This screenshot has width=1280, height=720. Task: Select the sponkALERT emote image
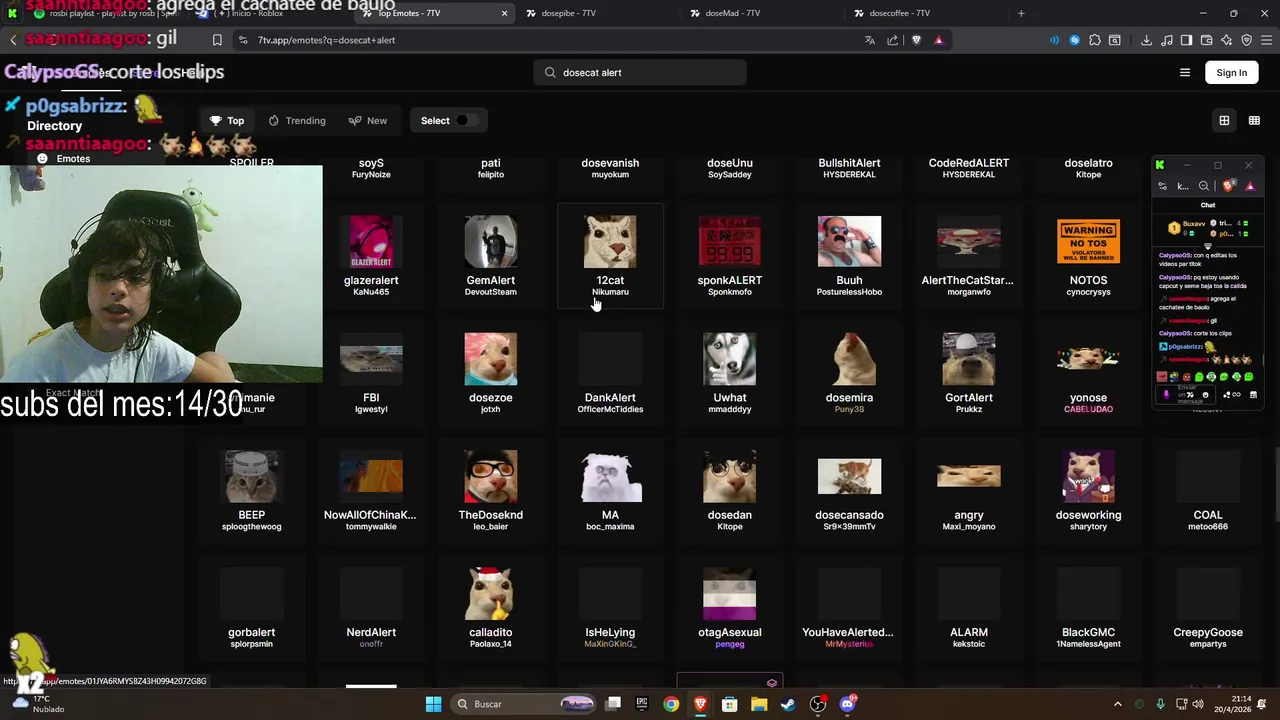(730, 241)
